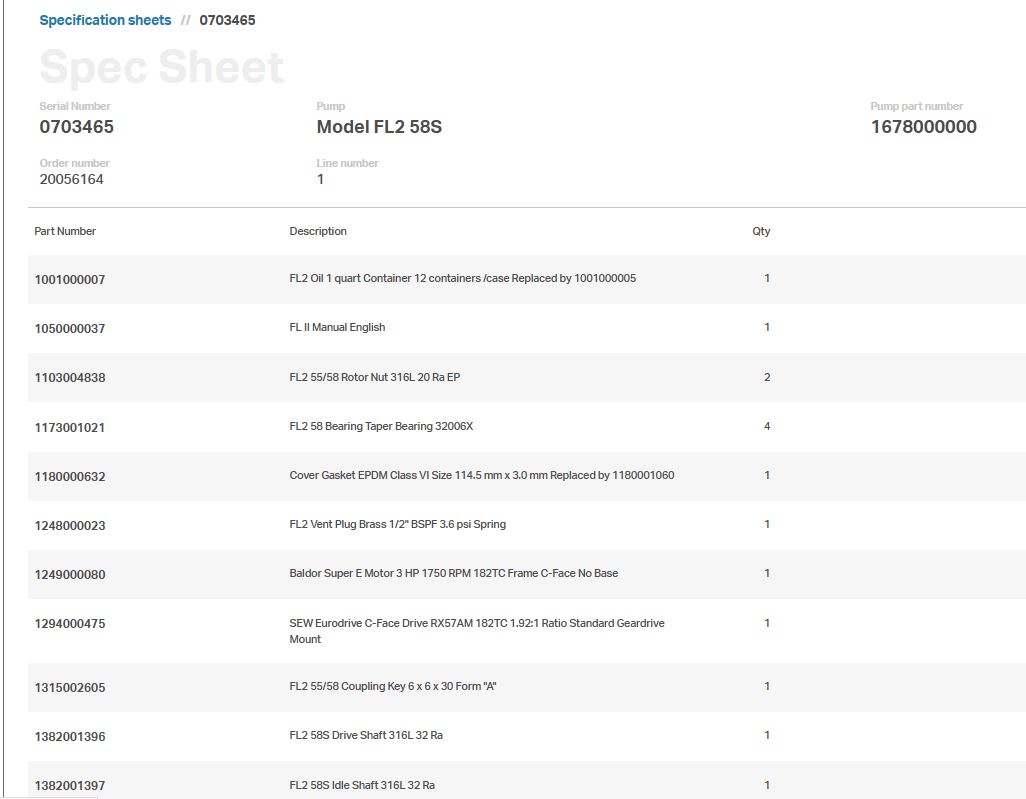Open the Specification sheets breadcrumb link
Viewport: 1026px width, 799px height.
105,20
